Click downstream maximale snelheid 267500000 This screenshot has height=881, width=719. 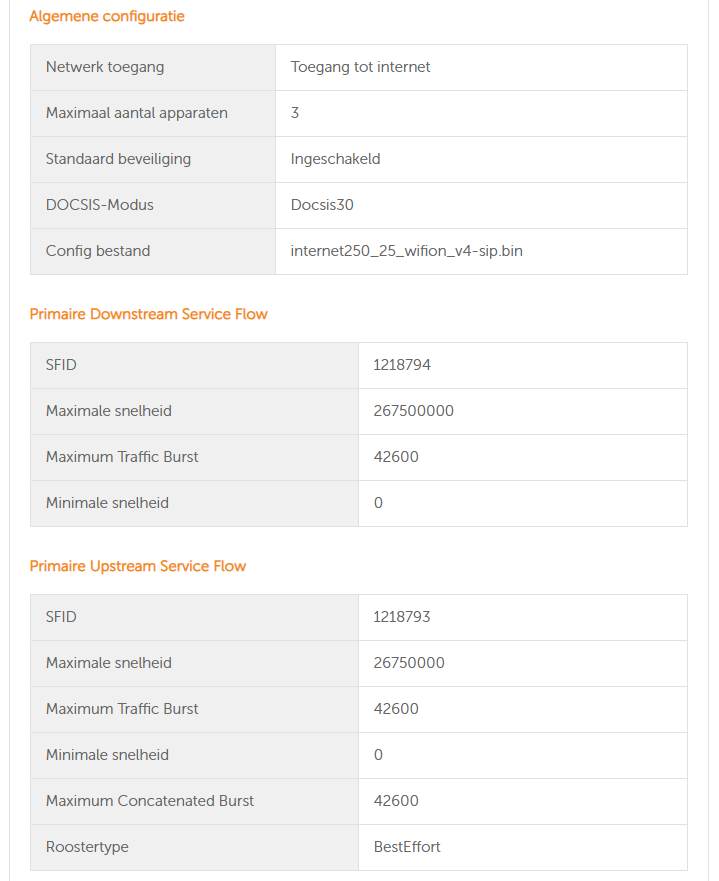click(x=413, y=411)
